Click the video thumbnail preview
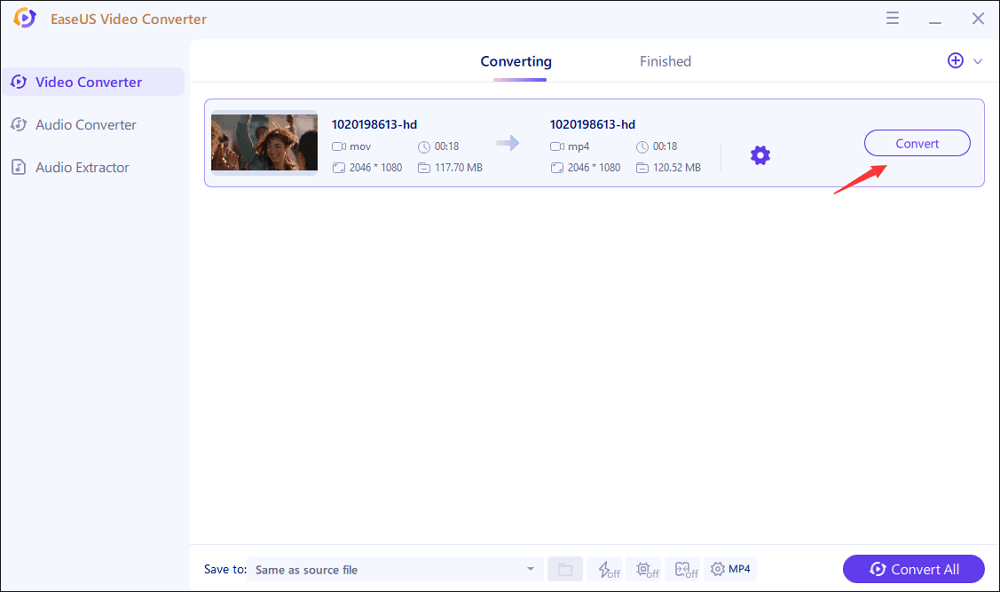This screenshot has width=1000, height=592. [x=264, y=143]
